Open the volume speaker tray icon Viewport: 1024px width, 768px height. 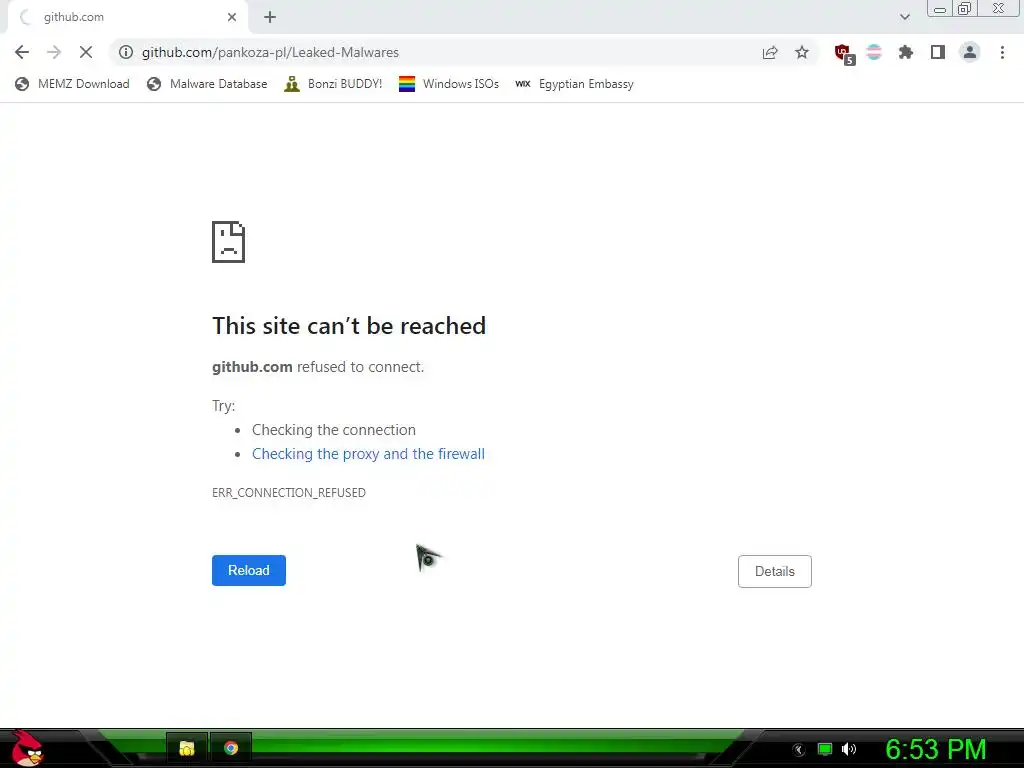click(x=849, y=749)
